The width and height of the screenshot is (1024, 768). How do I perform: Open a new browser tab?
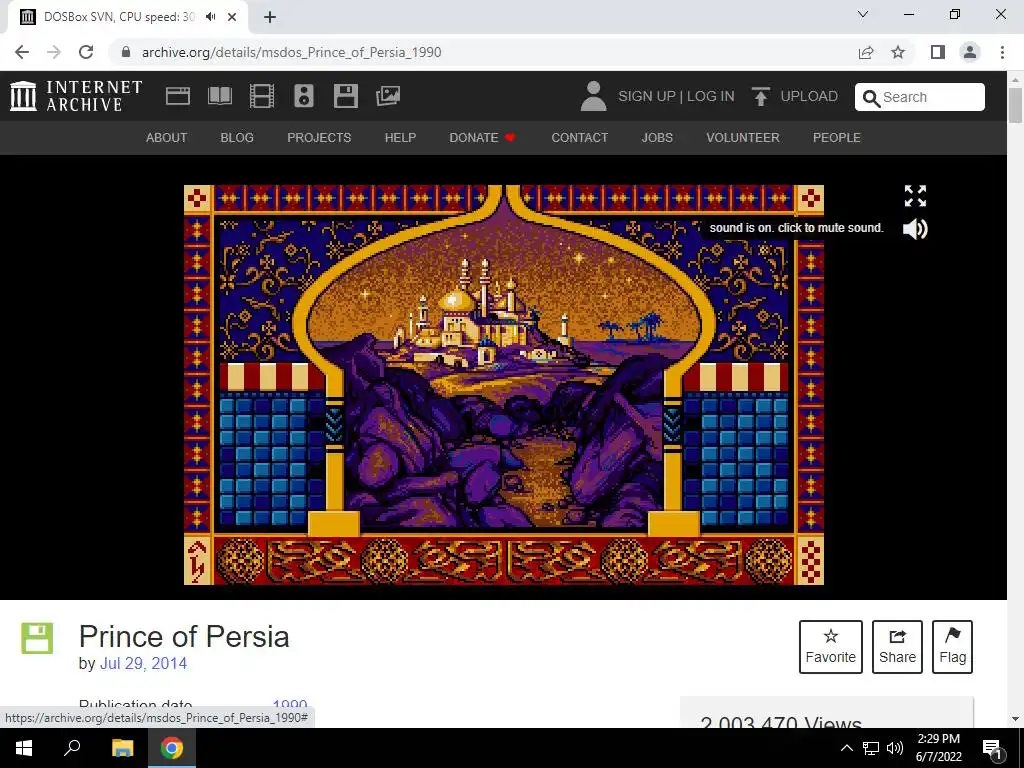point(270,17)
